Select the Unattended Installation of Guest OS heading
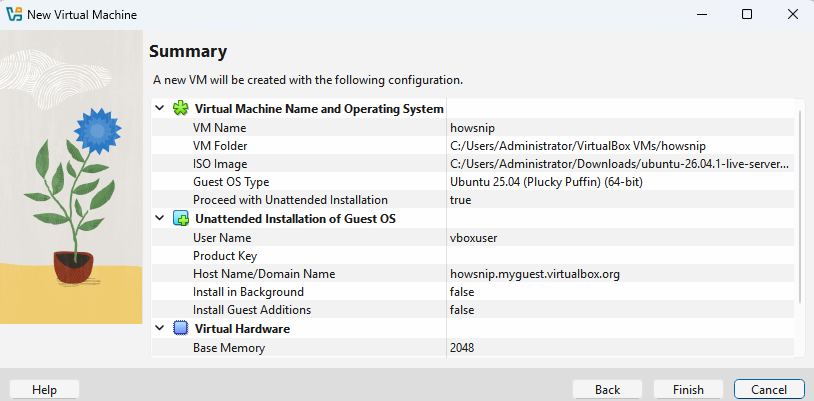The image size is (814, 401). 295,219
